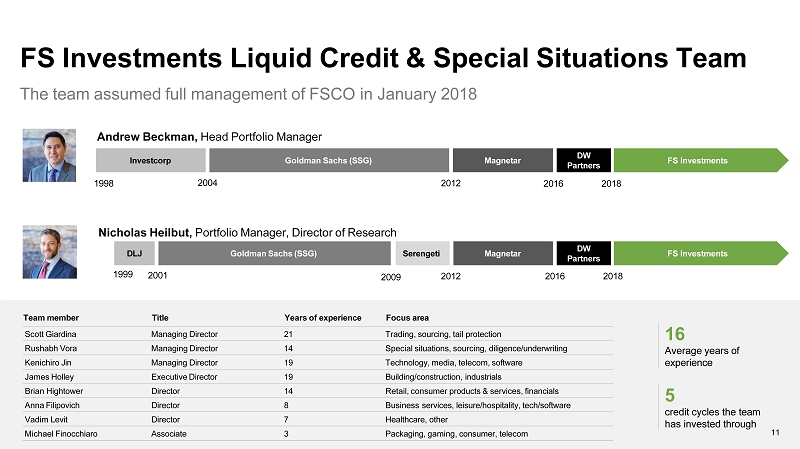Select Beckman's green FS Investments arrow
The height and width of the screenshot is (449, 800).
point(701,160)
